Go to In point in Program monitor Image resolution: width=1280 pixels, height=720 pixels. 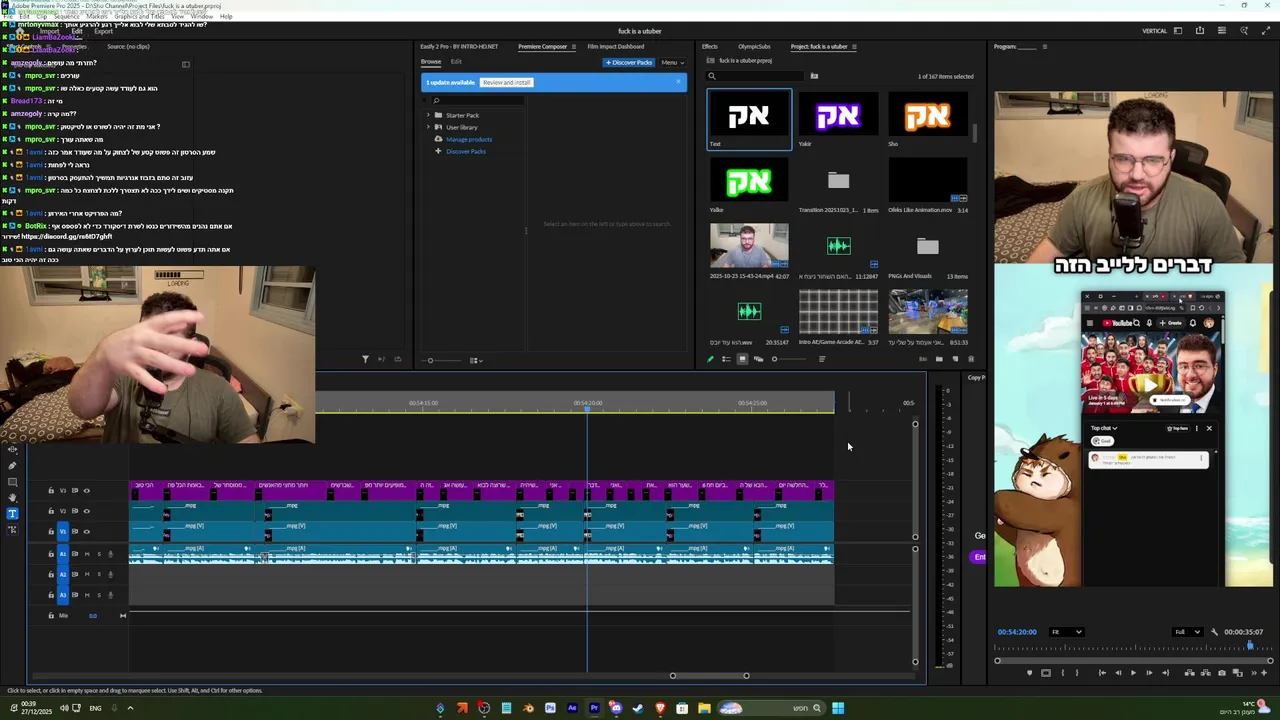pyautogui.click(x=1102, y=673)
